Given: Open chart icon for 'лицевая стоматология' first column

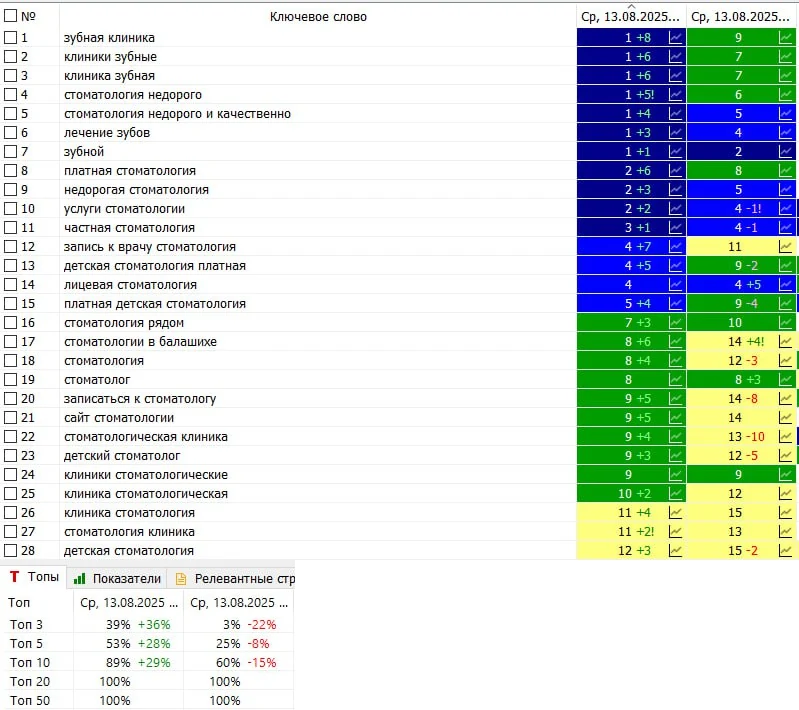Looking at the screenshot, I should pyautogui.click(x=675, y=284).
